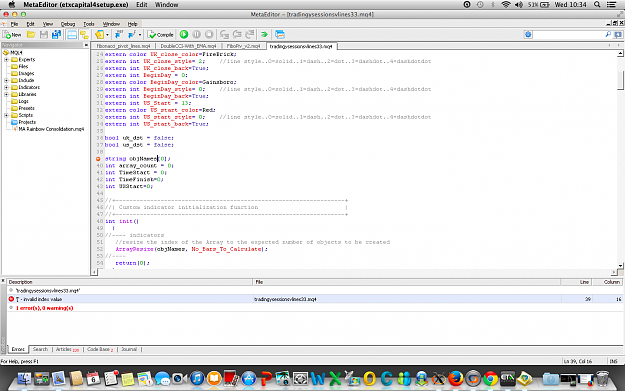Click the '1 error(s), 0 warning(s)' summary line
Screen dimensions: 625x391
pos(45,308)
